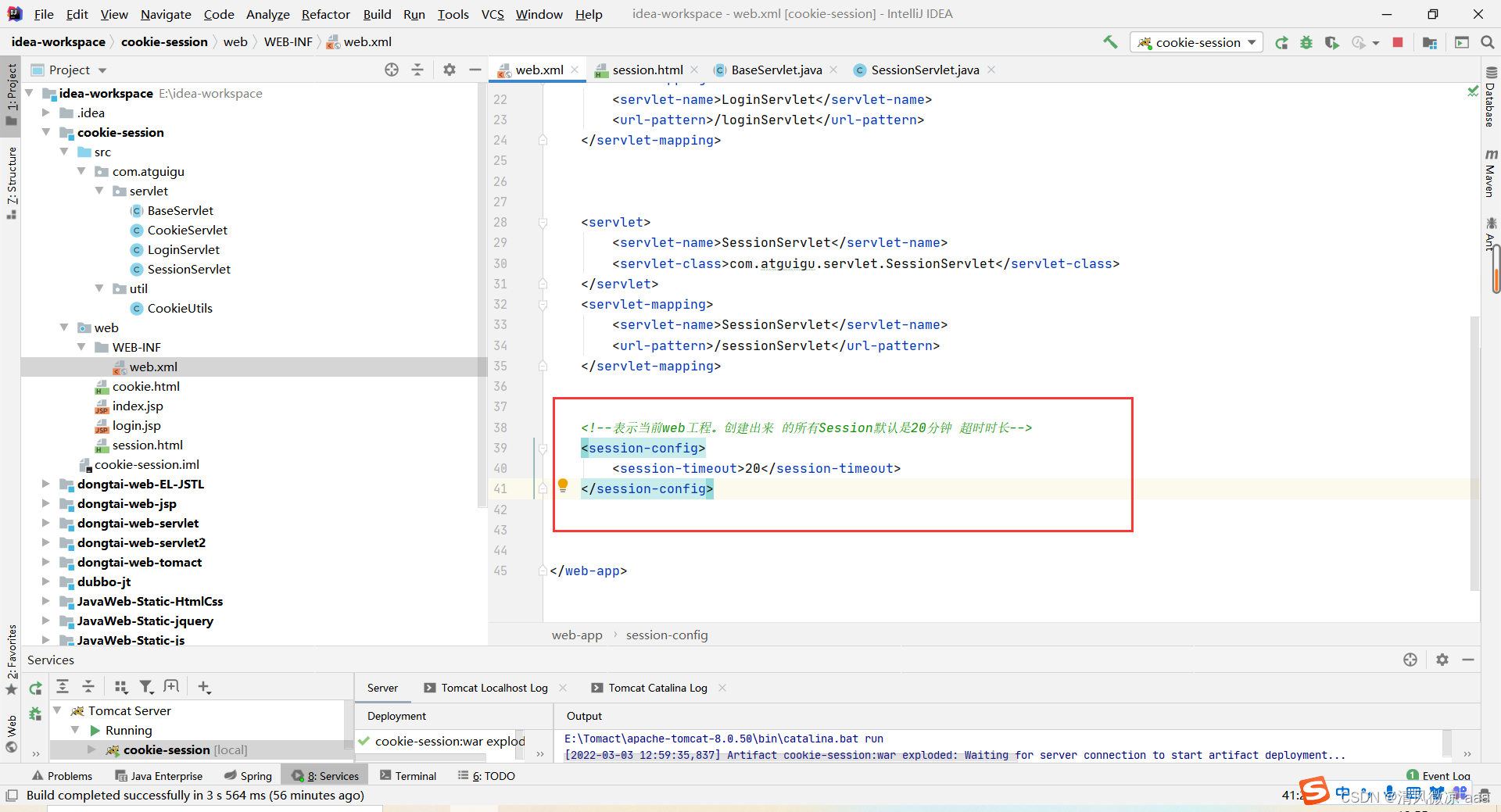Click the Debug bug icon in toolbar

click(x=1306, y=43)
